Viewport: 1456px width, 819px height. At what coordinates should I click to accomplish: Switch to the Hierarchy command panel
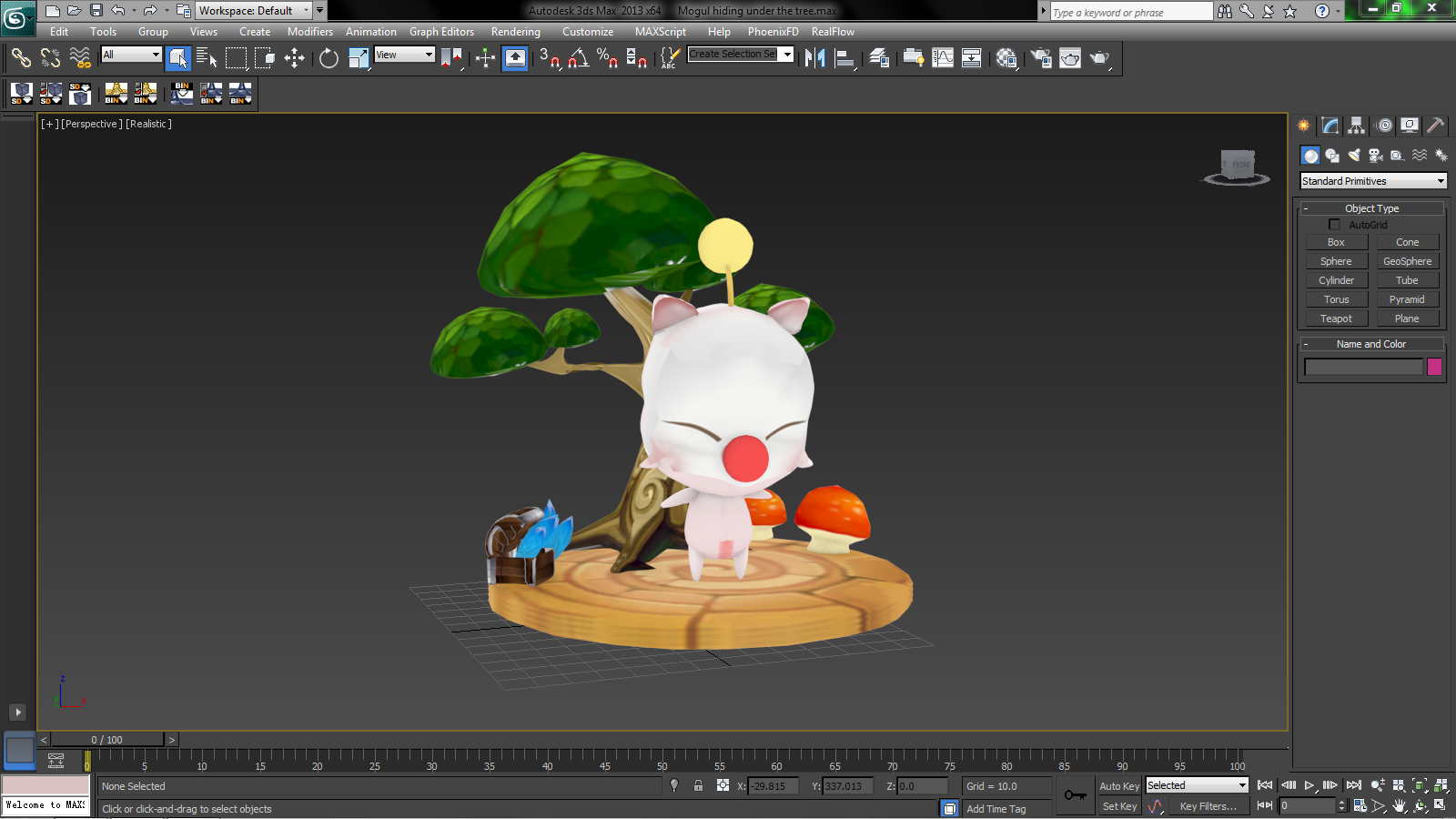tap(1357, 126)
